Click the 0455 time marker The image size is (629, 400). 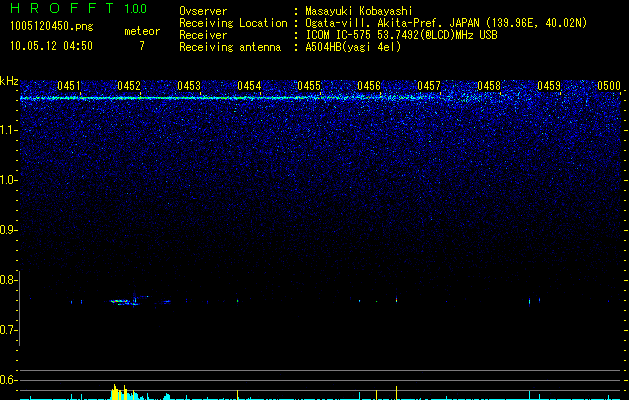pos(309,85)
